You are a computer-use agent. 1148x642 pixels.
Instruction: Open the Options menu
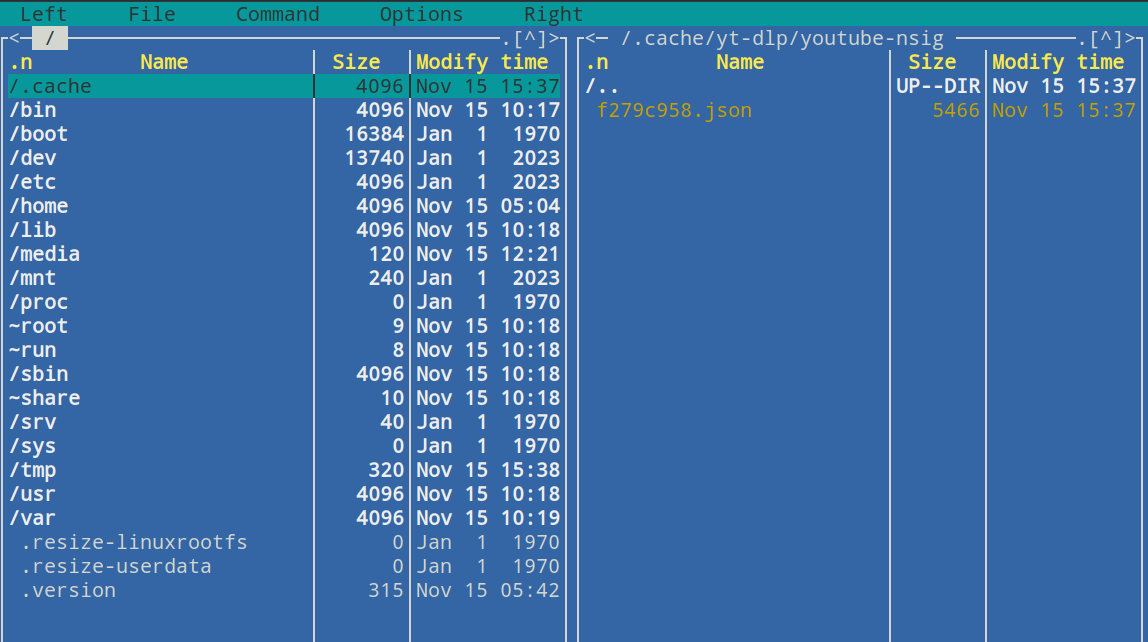coord(421,14)
